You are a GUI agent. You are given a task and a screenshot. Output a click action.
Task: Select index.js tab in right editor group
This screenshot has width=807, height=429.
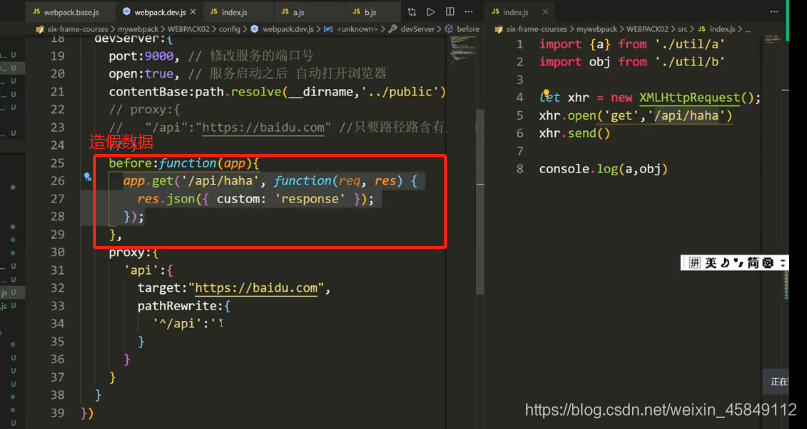pyautogui.click(x=520, y=12)
